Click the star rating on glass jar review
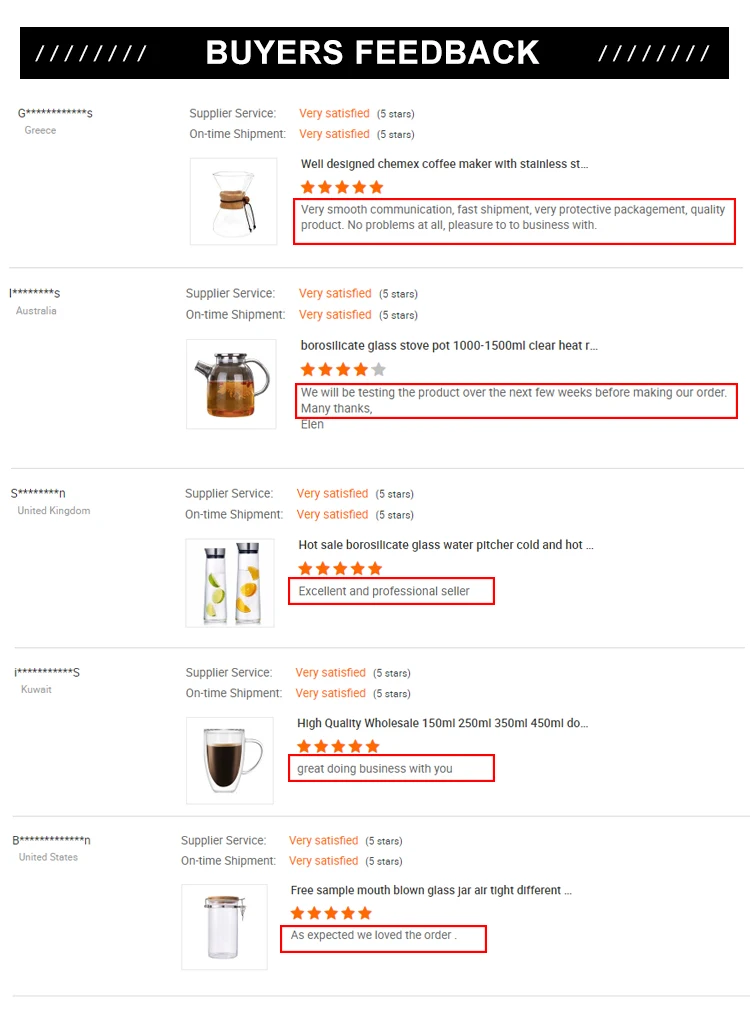The height and width of the screenshot is (1029, 750). point(331,913)
